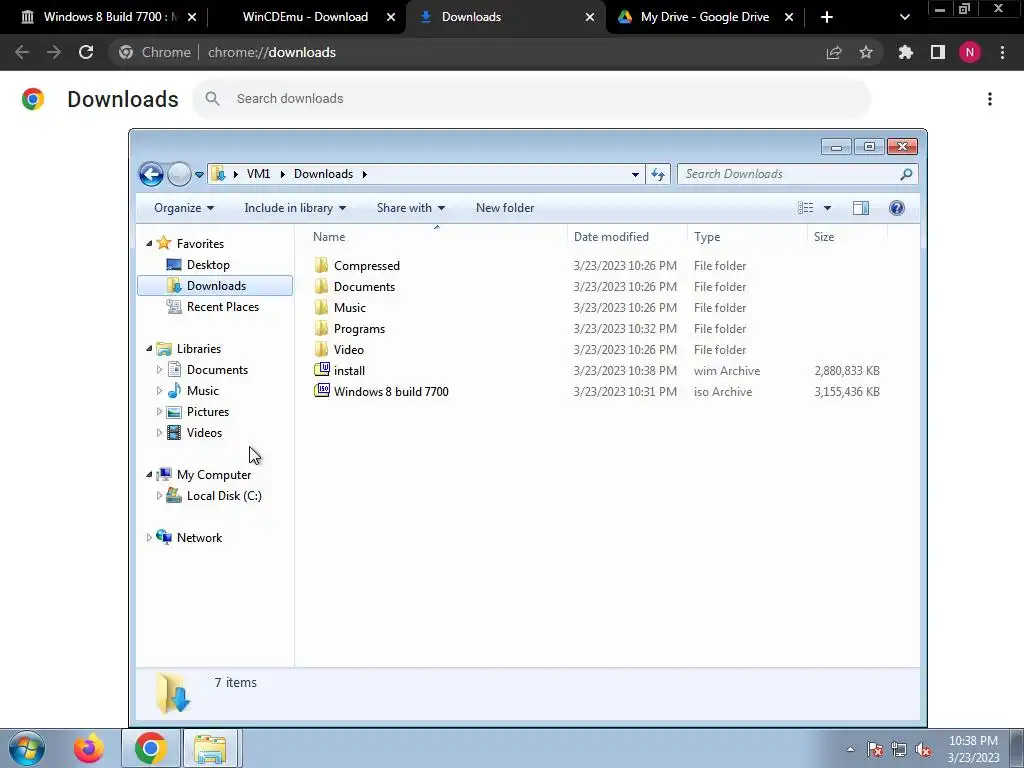
Task: Expand the Videos library
Action: [x=159, y=432]
